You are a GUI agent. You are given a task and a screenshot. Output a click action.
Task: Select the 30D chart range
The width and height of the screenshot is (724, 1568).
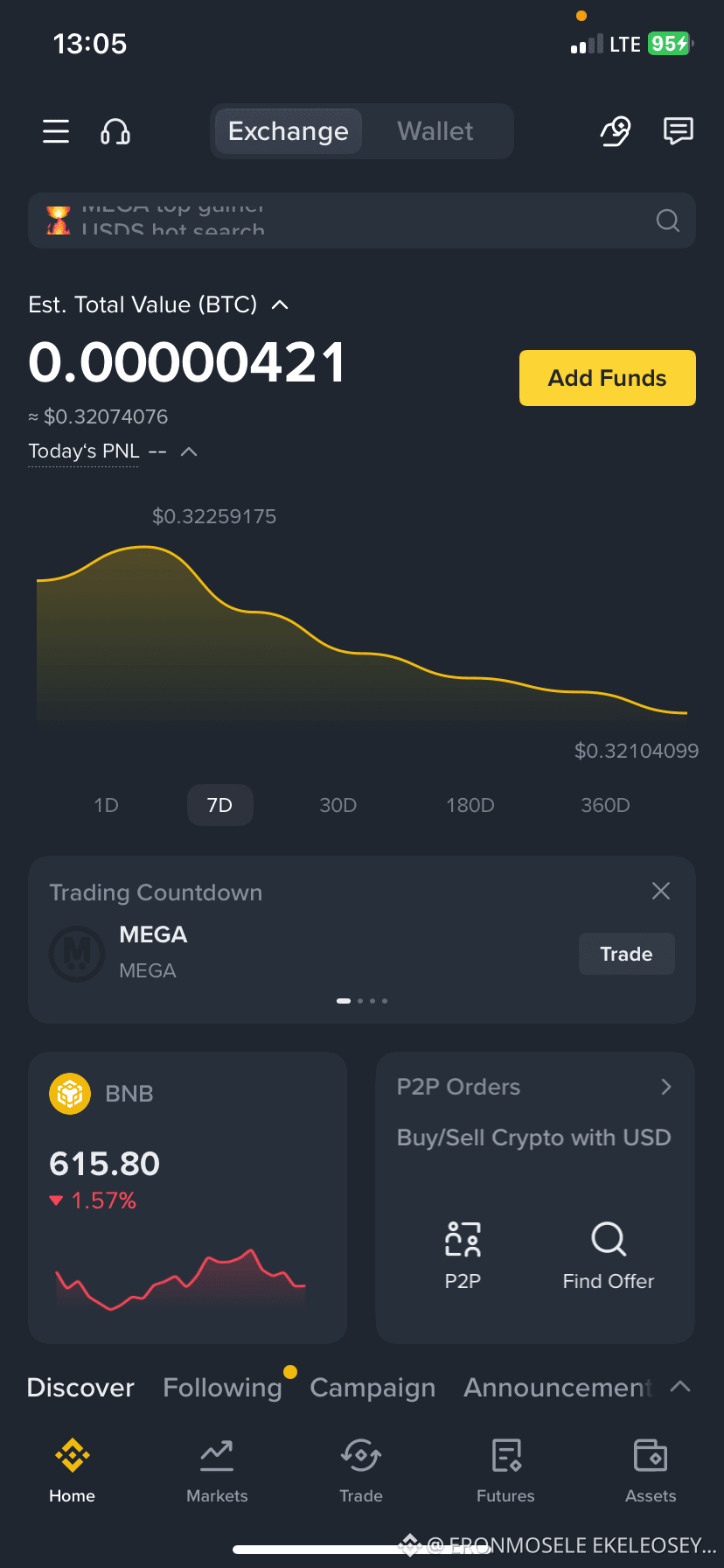(x=338, y=805)
